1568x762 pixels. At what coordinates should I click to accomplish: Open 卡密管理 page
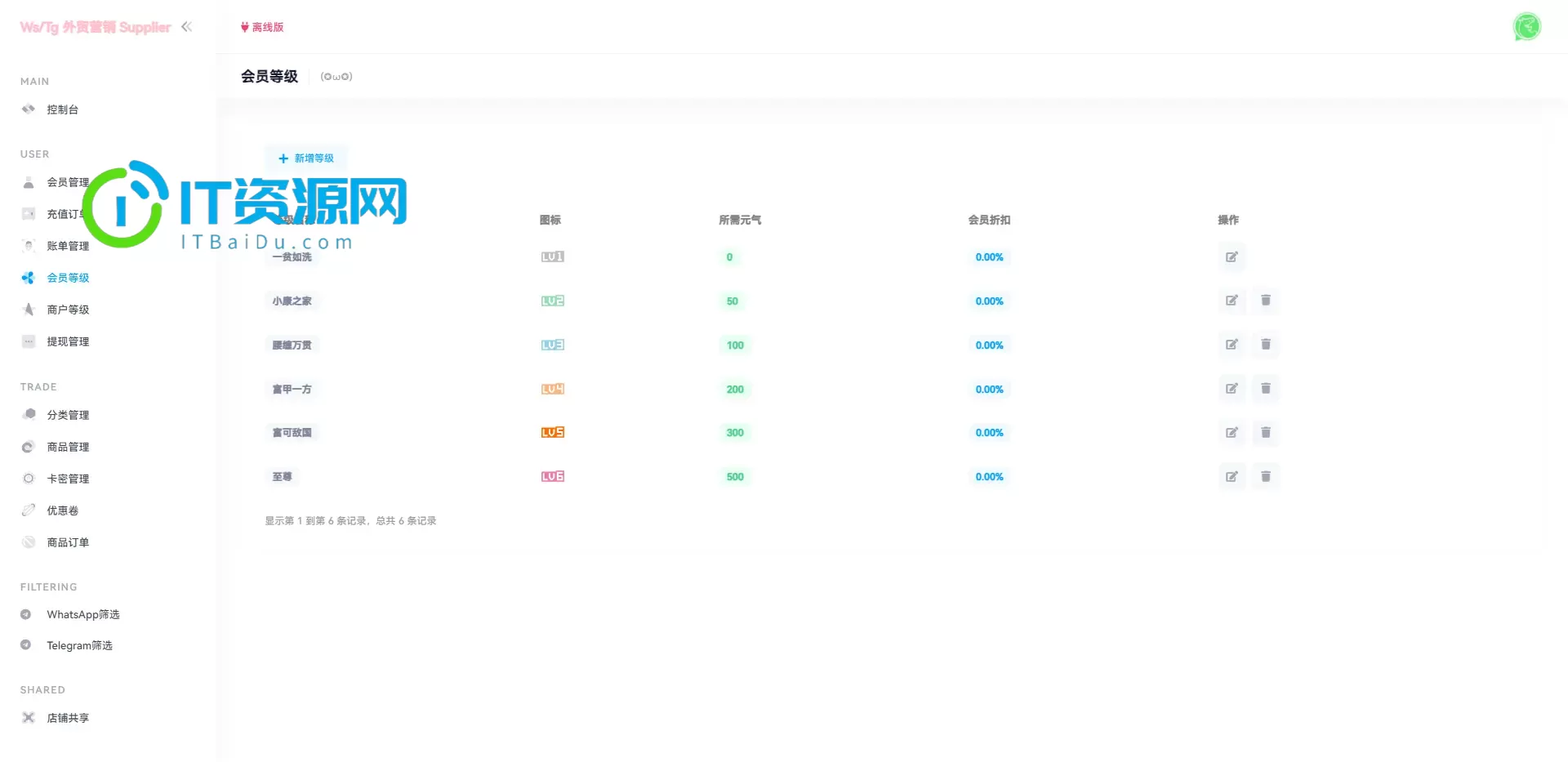click(68, 479)
